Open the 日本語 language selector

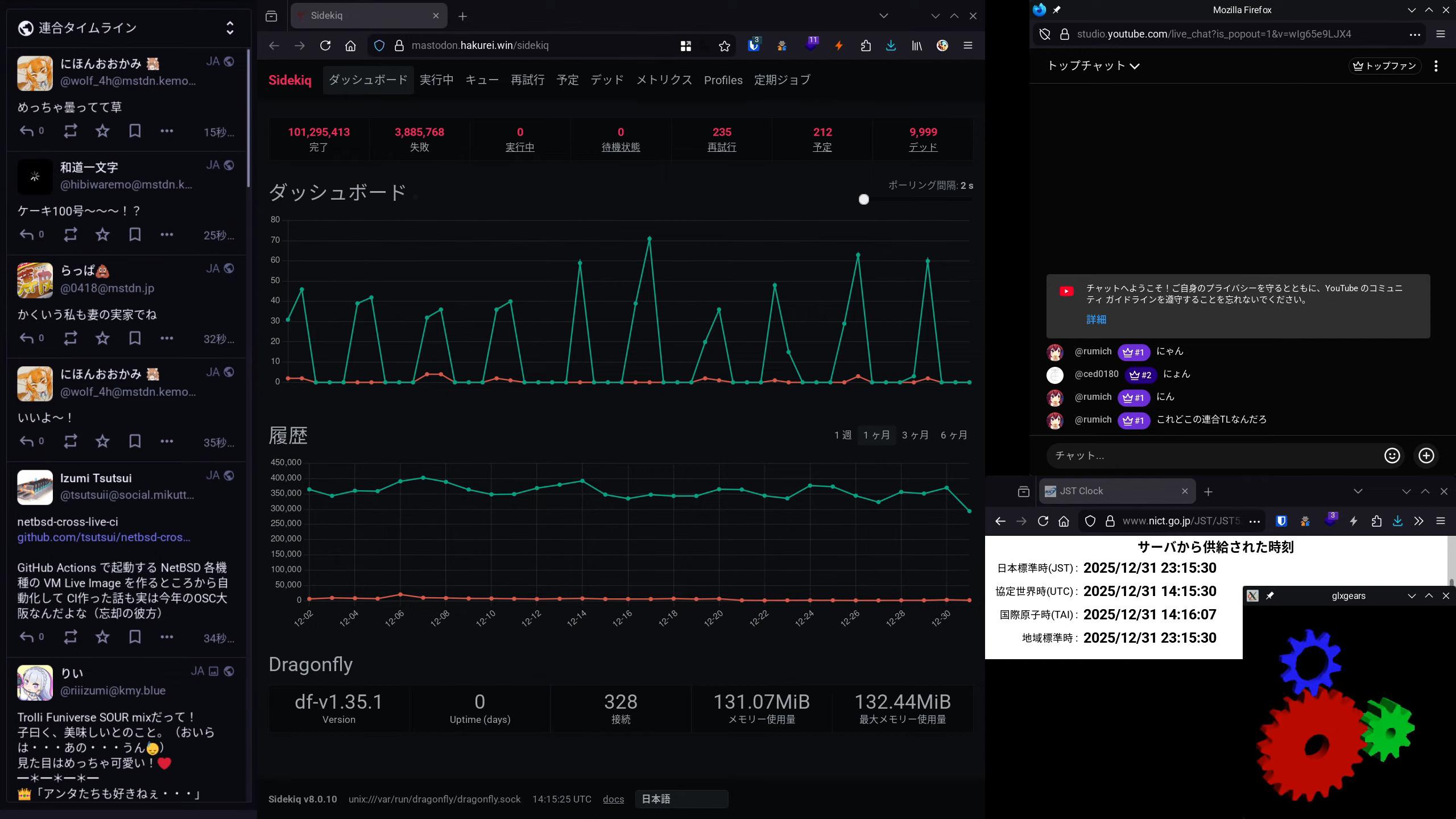click(x=681, y=799)
